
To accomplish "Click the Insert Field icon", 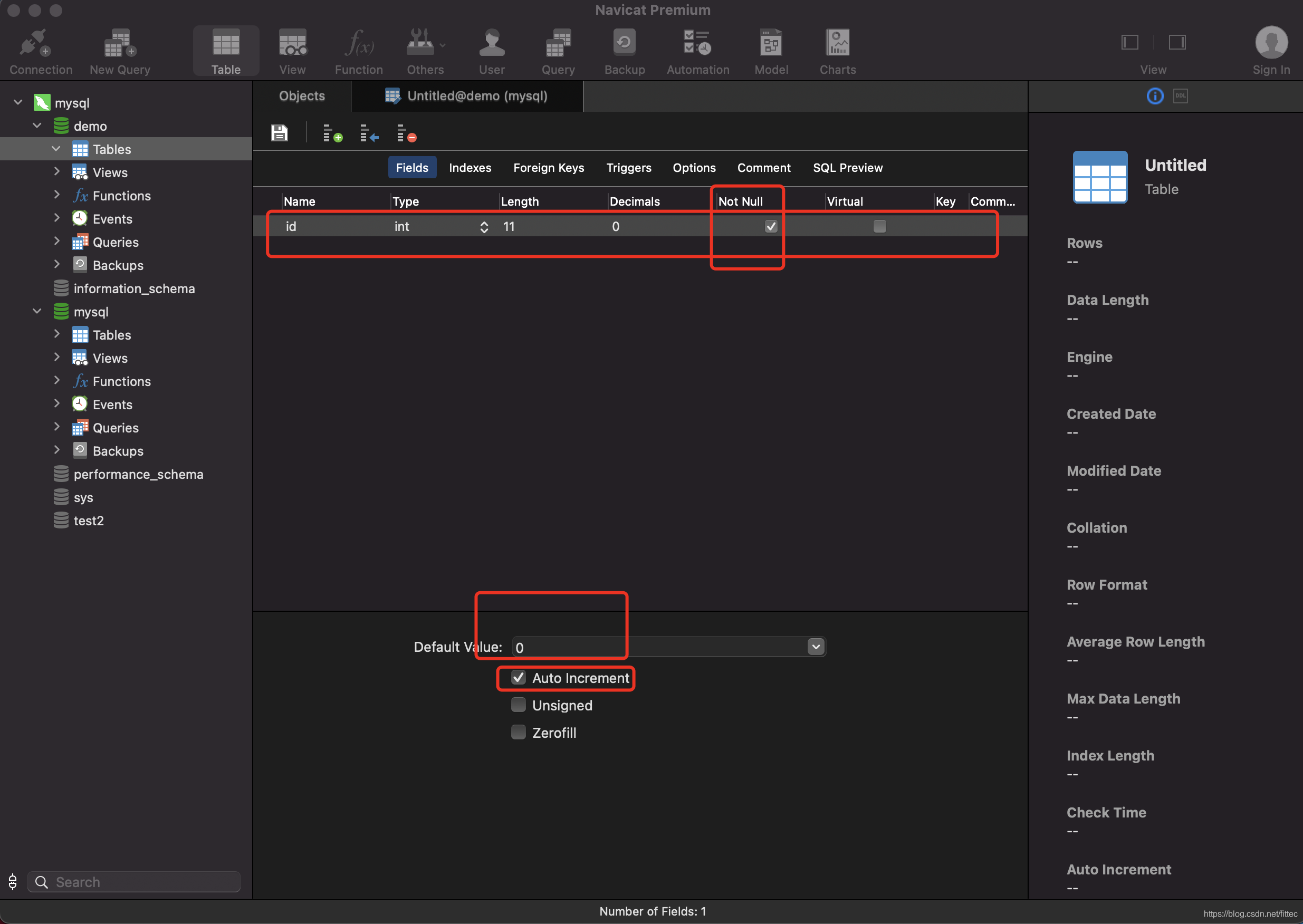I will pos(369,134).
